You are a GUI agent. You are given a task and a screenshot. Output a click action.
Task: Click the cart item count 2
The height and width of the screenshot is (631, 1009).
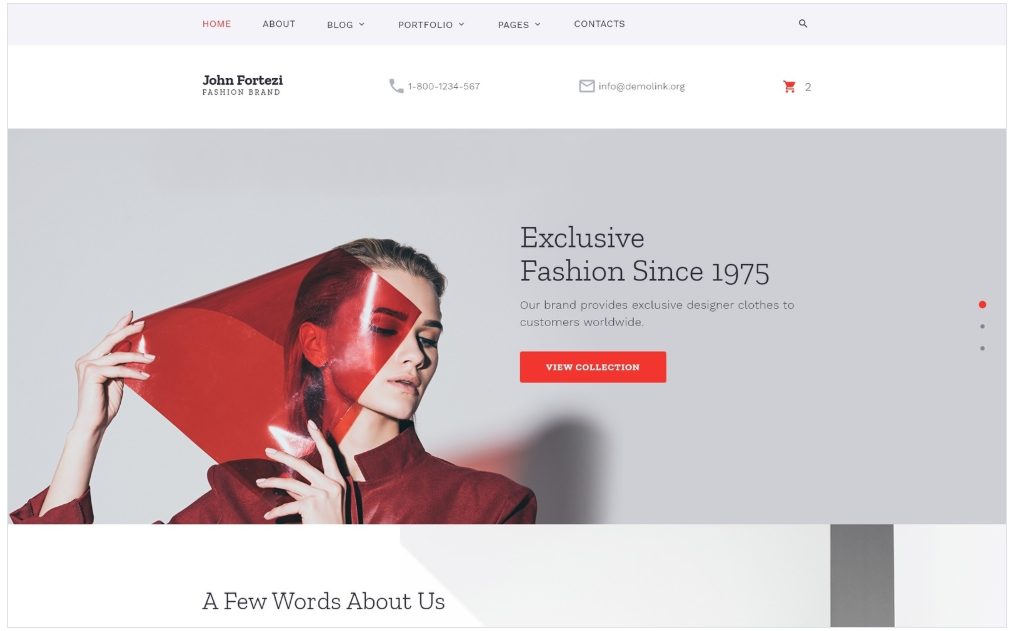808,87
